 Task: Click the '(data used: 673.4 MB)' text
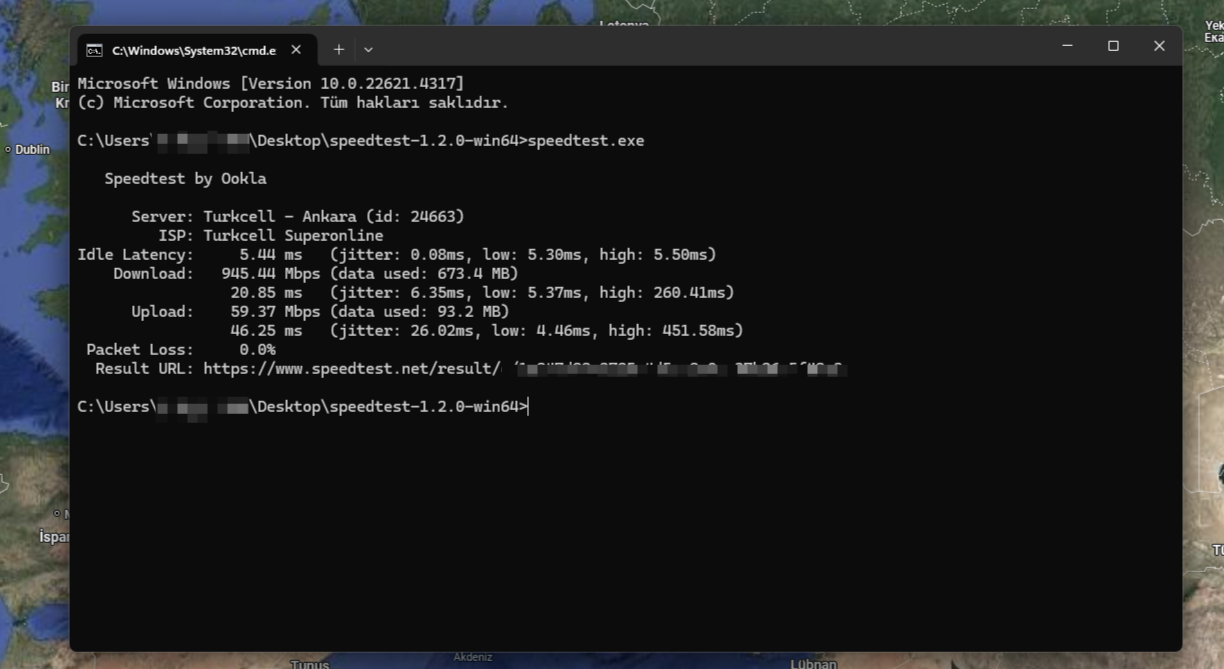[x=424, y=274]
